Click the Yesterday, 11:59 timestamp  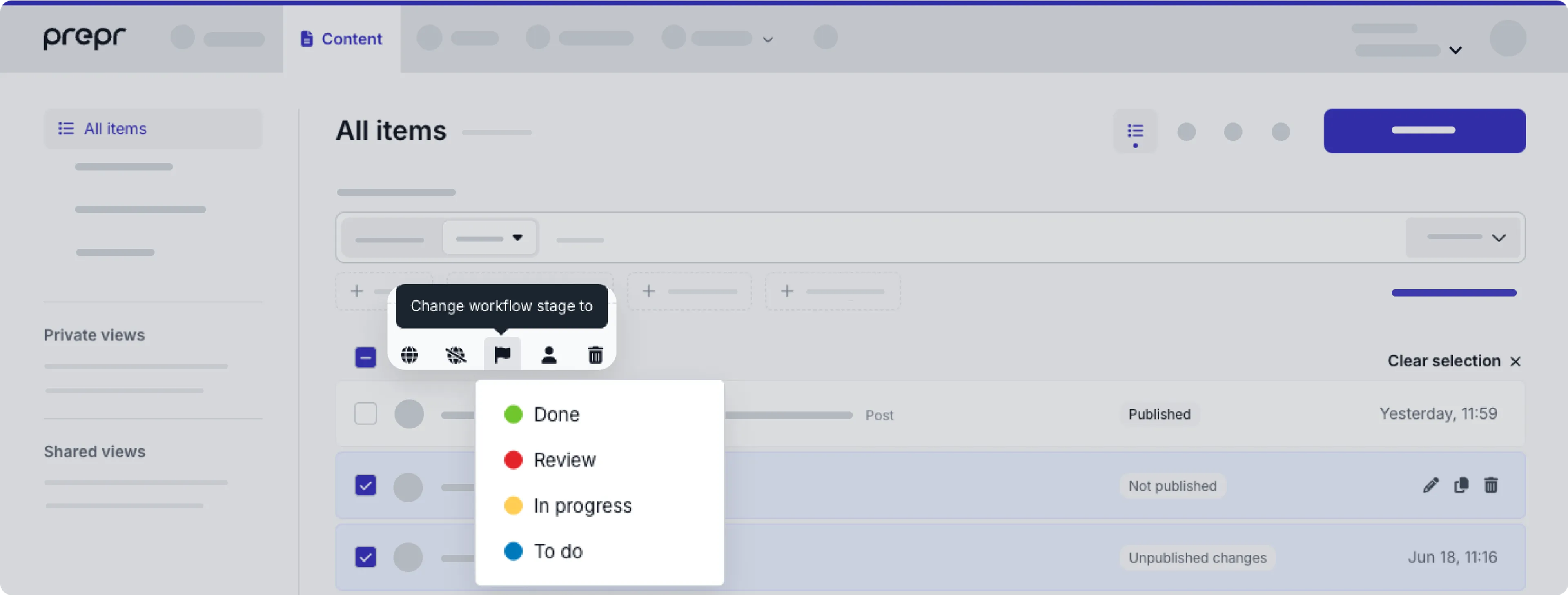coord(1438,414)
